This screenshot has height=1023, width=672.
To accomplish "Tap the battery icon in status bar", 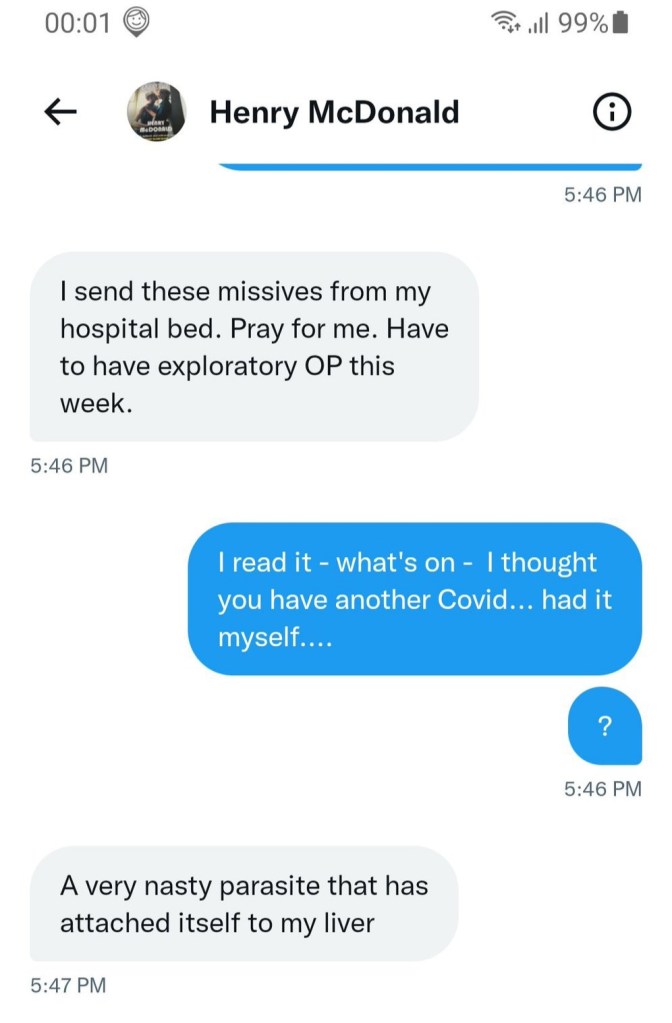I will click(x=620, y=22).
